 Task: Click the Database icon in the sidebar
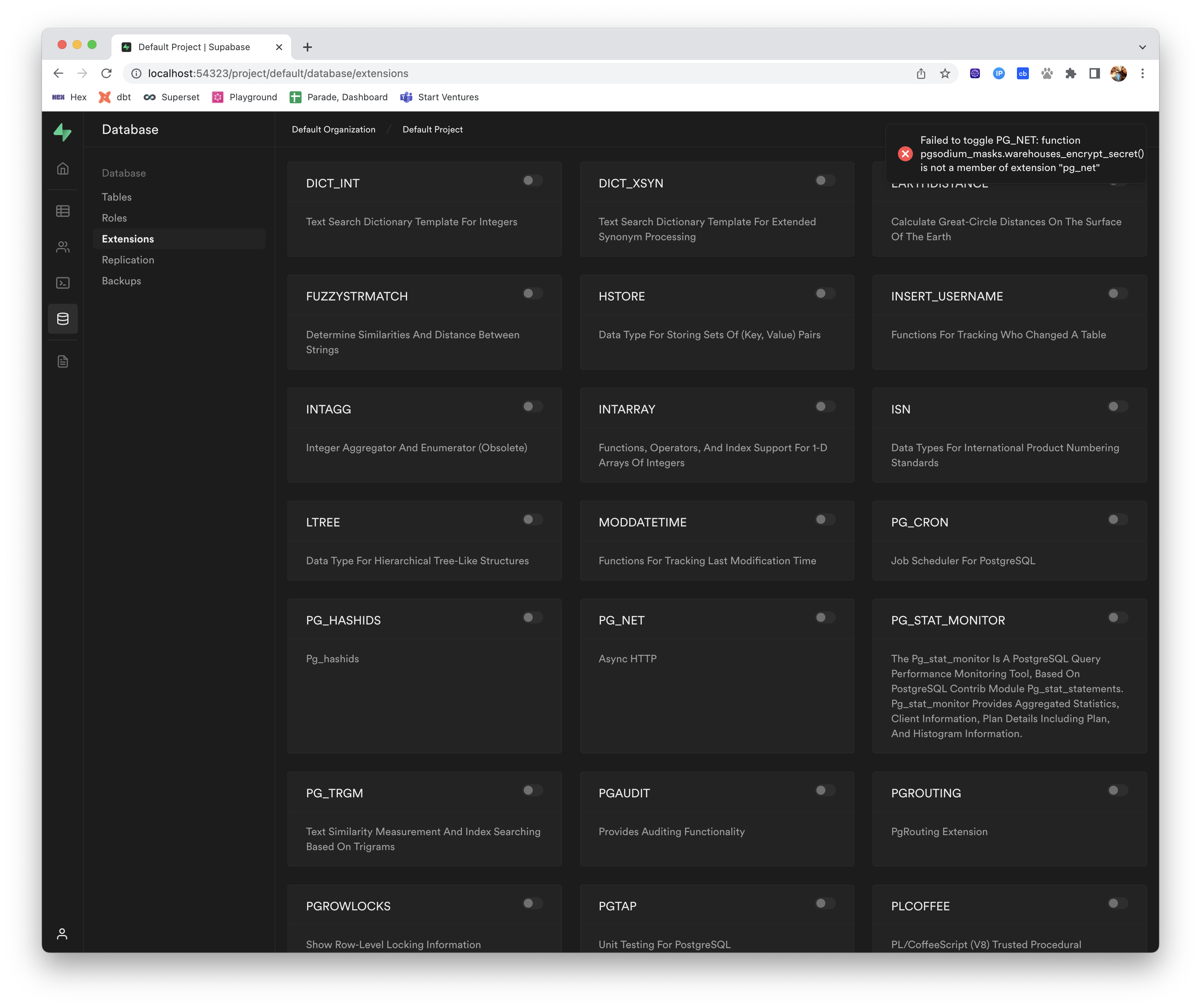(63, 319)
